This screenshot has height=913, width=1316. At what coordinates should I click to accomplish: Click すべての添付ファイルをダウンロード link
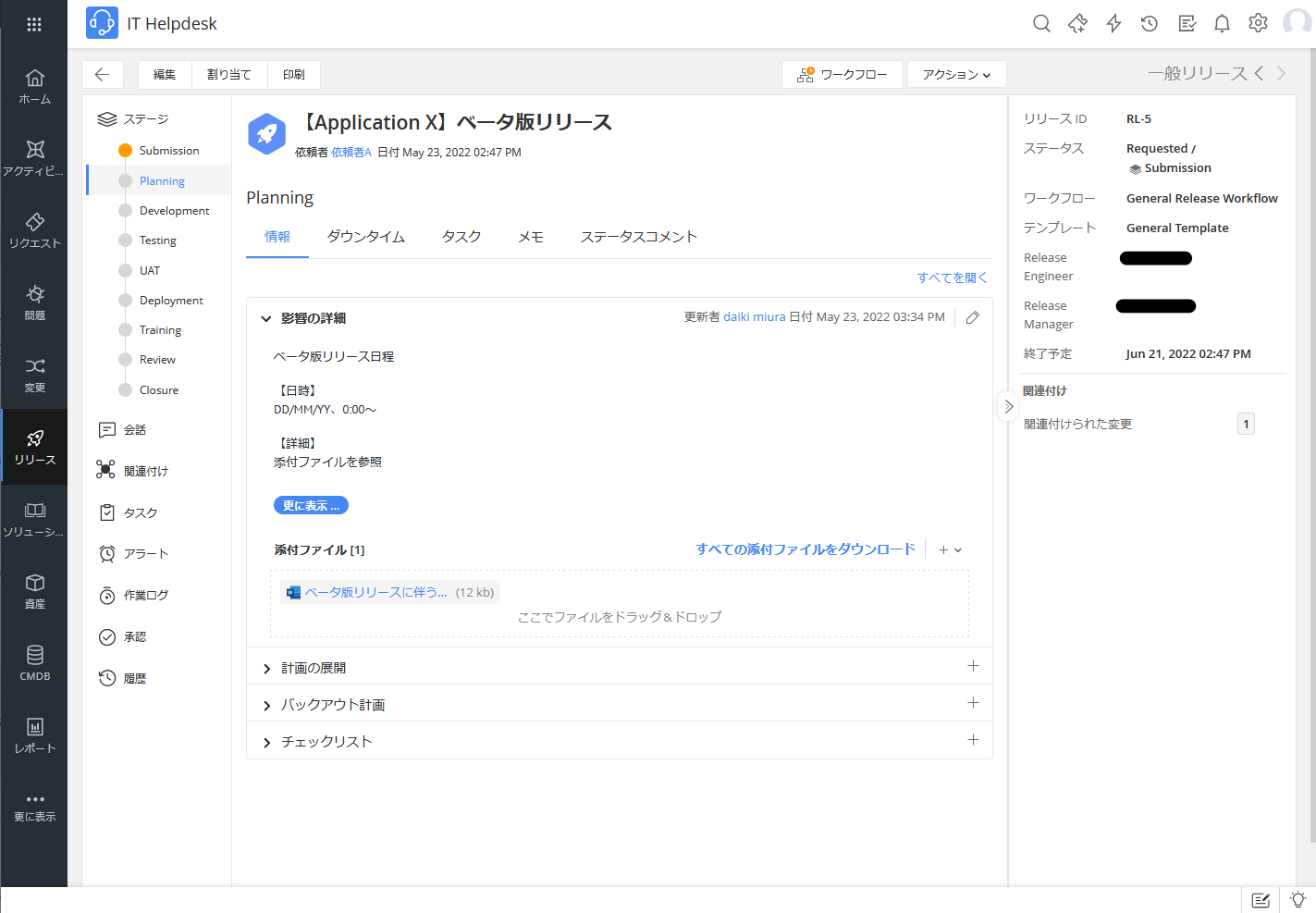point(806,549)
